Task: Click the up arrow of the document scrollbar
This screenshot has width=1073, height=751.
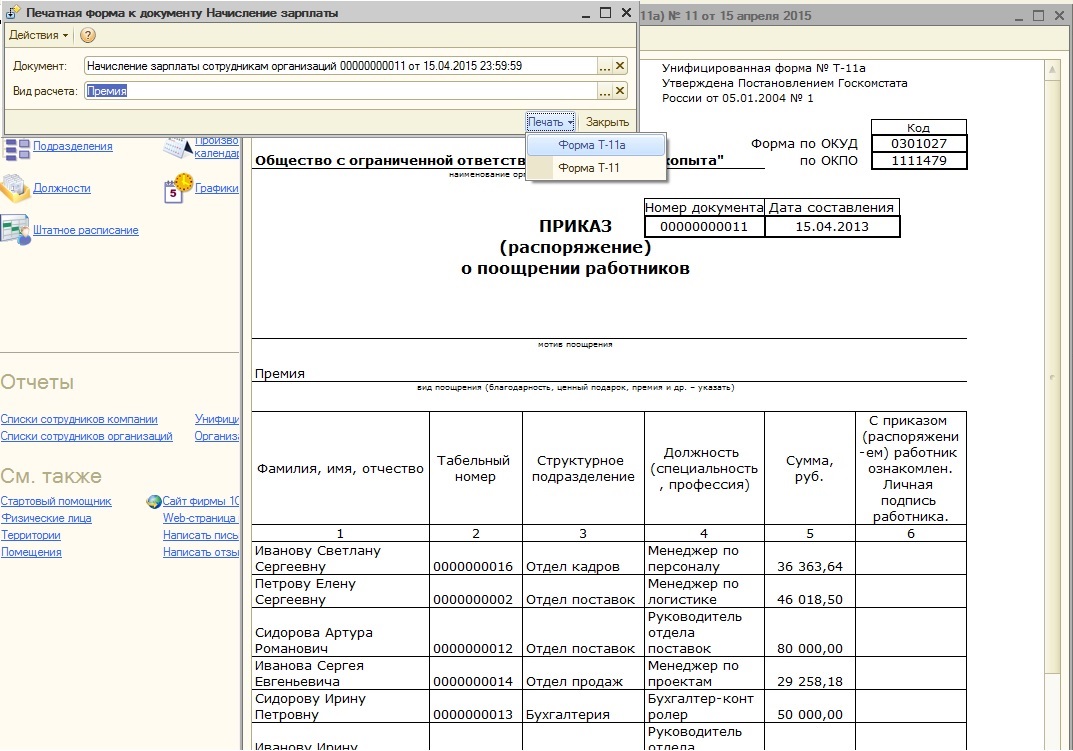Action: click(1052, 70)
